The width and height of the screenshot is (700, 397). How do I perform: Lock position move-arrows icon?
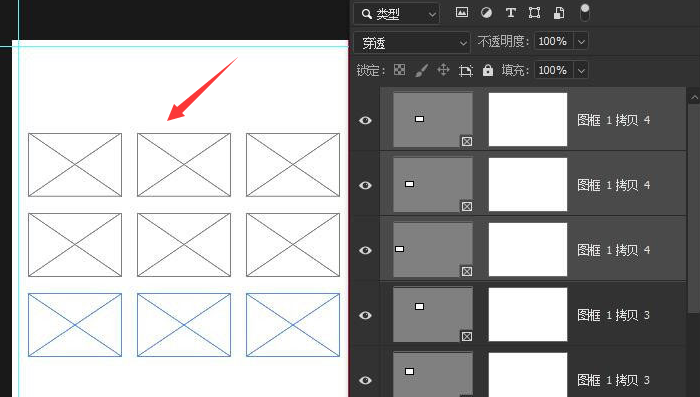pos(443,70)
